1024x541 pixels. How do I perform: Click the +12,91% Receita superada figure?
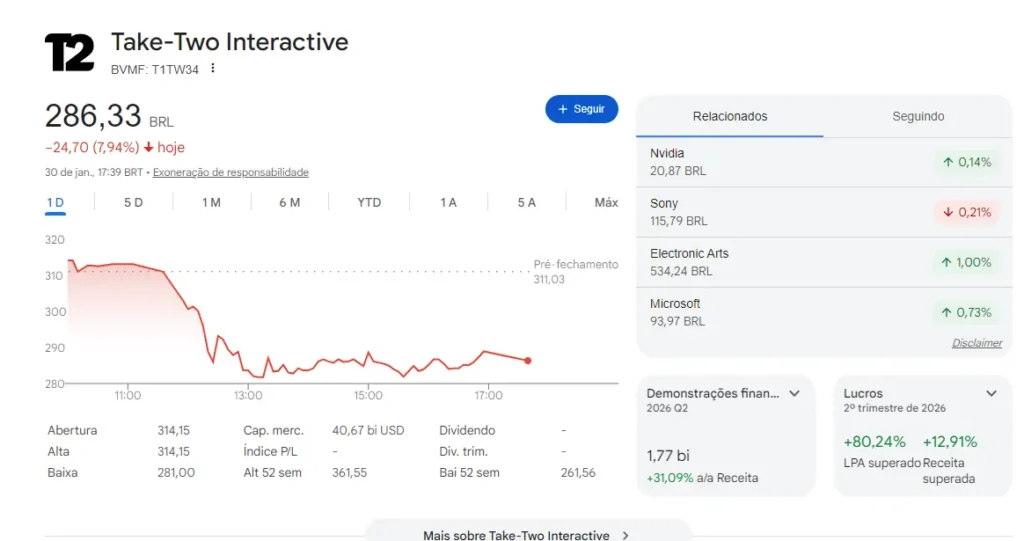coord(950,442)
